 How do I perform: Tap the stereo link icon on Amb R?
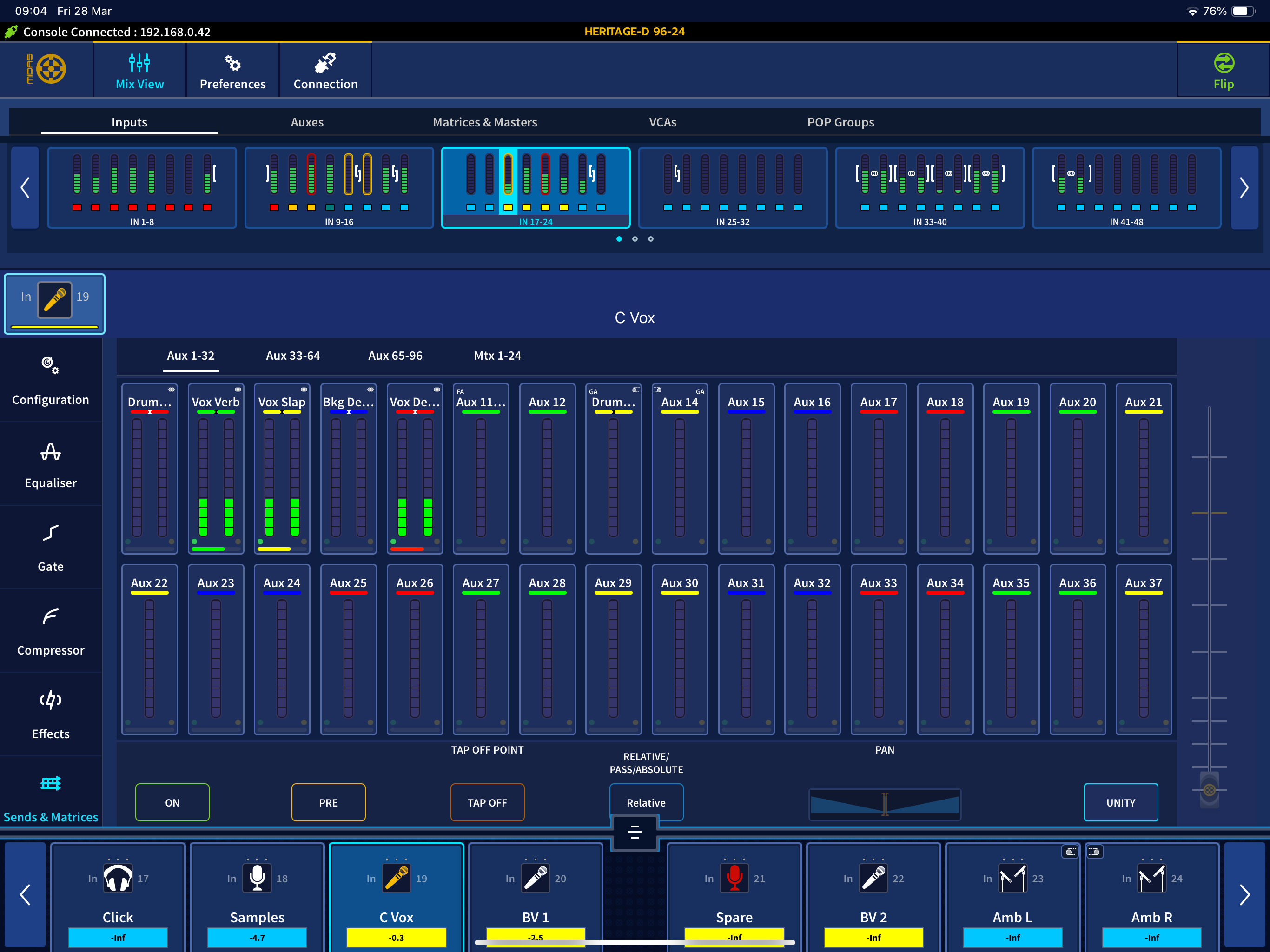(1094, 852)
